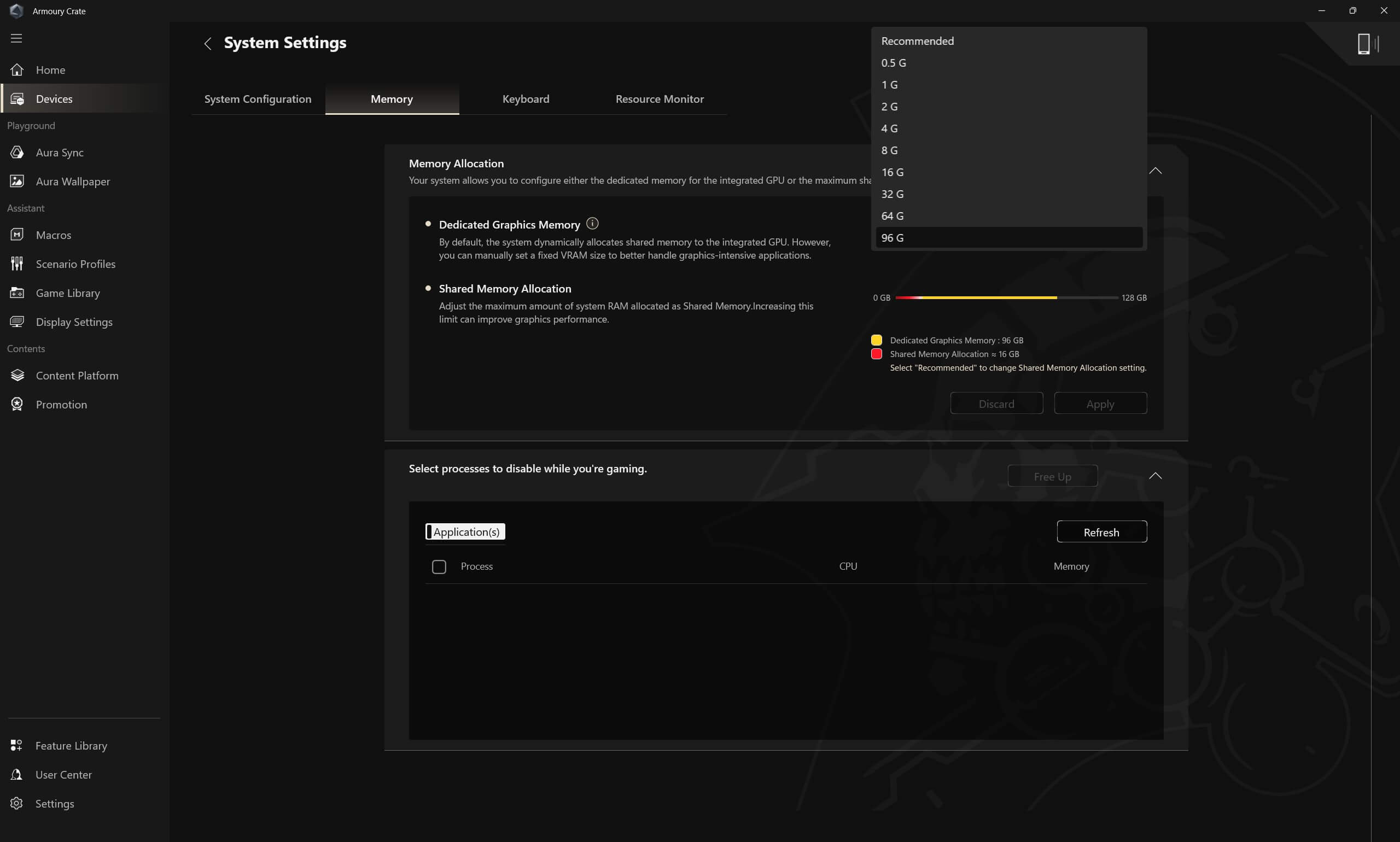
Task: Pick 64 G in the dropdown list
Action: pyautogui.click(x=892, y=215)
